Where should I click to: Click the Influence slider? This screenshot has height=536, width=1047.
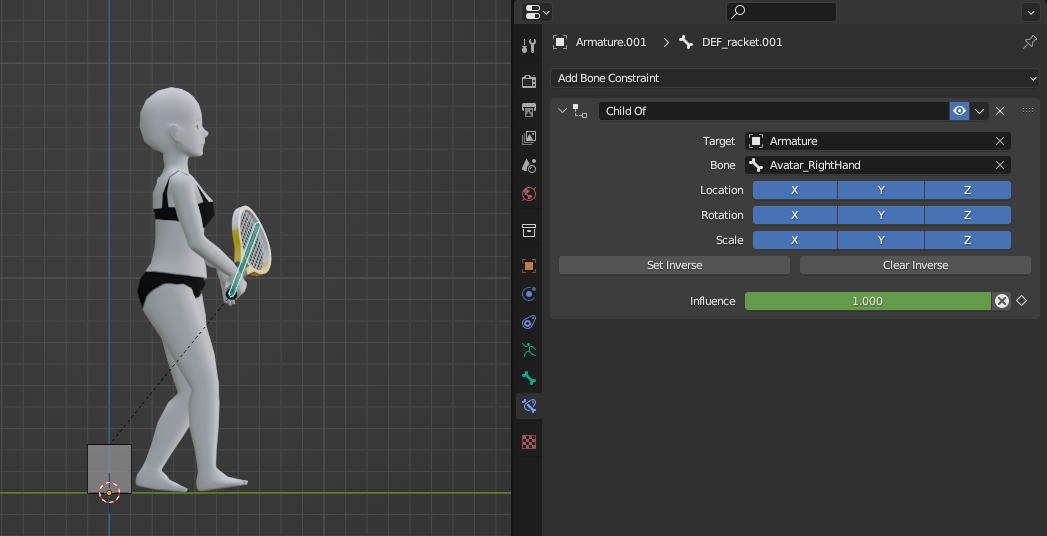867,301
